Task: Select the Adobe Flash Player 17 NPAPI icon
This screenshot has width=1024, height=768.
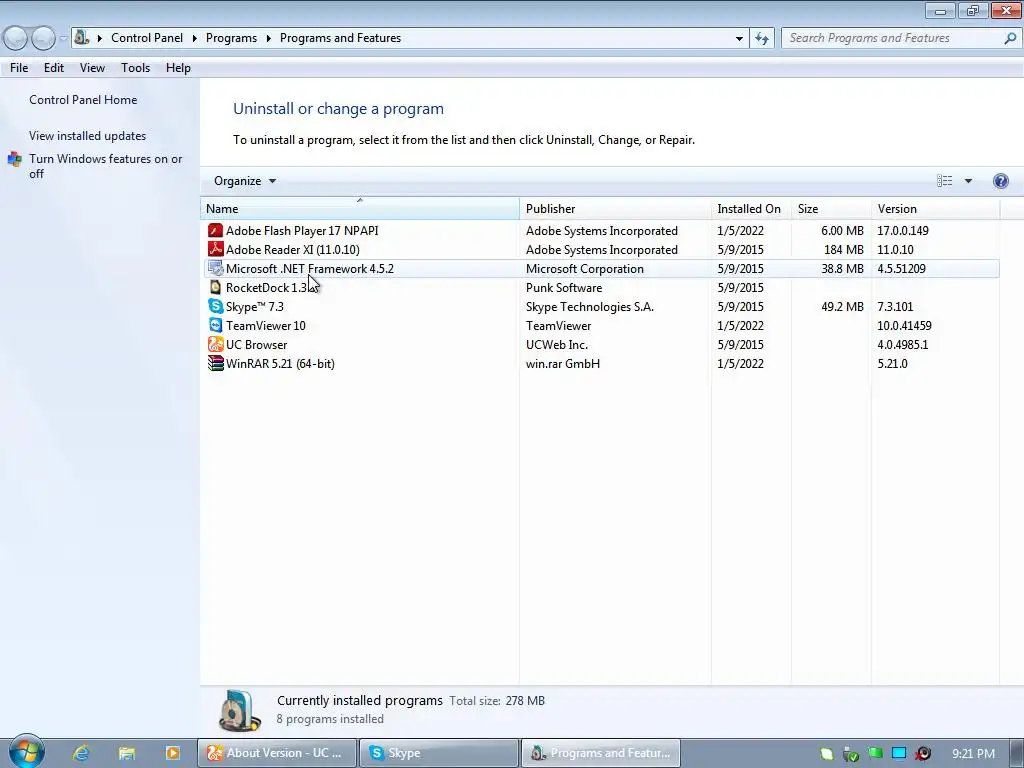Action: tap(215, 231)
